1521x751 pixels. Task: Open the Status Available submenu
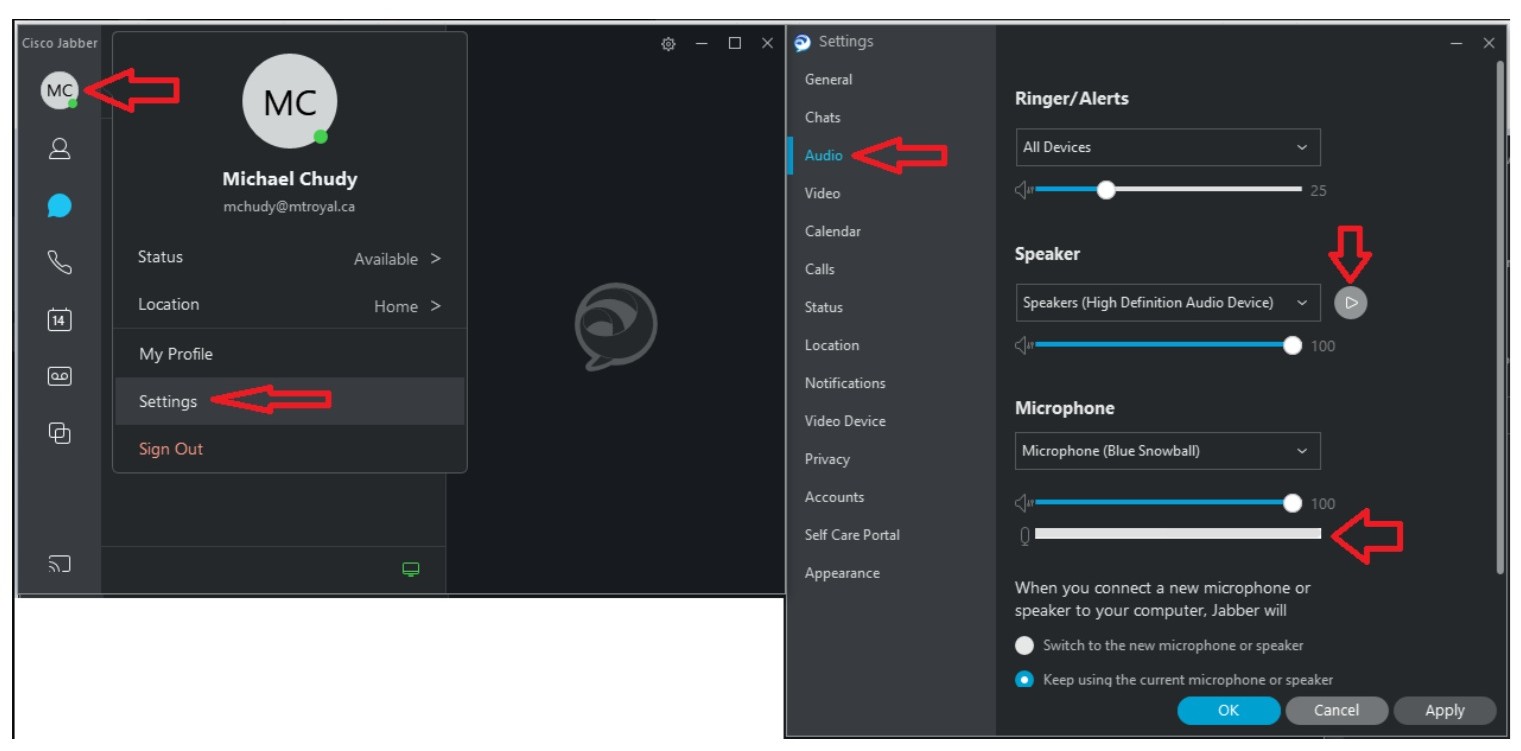click(x=289, y=258)
